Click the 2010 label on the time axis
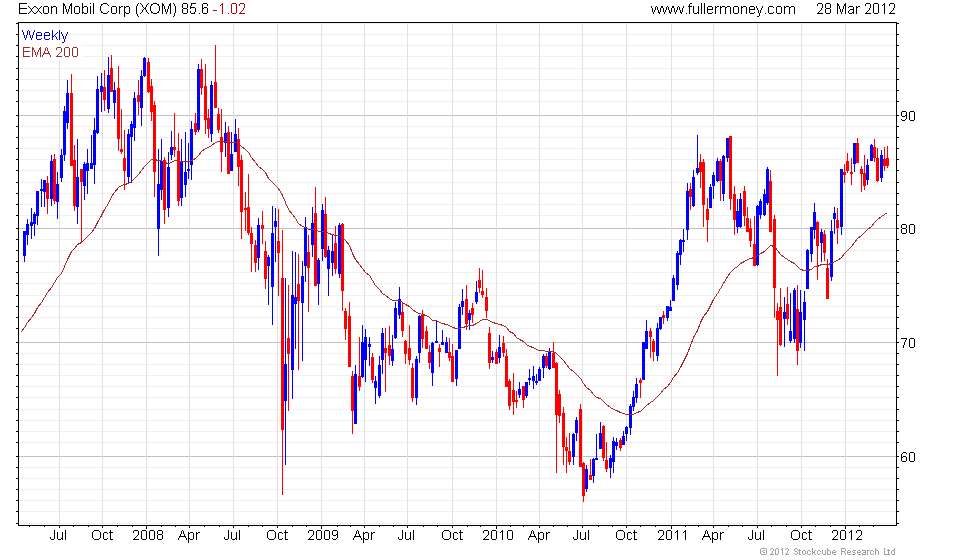The width and height of the screenshot is (980, 560). 498,536
